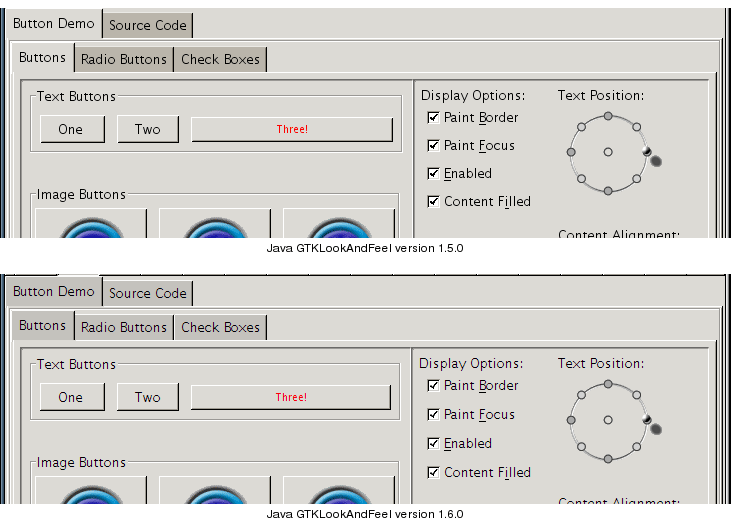Click the Two button in the 1.6.0 panel
The width and height of the screenshot is (731, 532).
point(148,397)
